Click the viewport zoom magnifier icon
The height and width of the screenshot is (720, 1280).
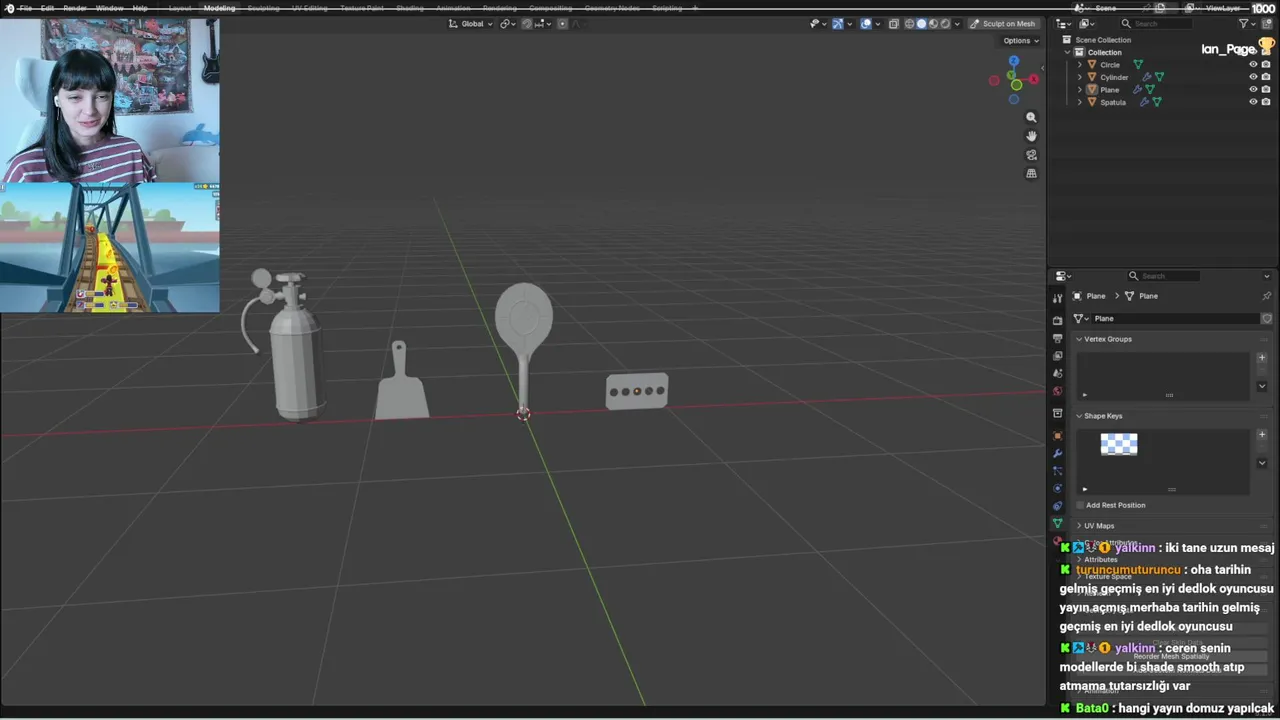[x=1031, y=117]
